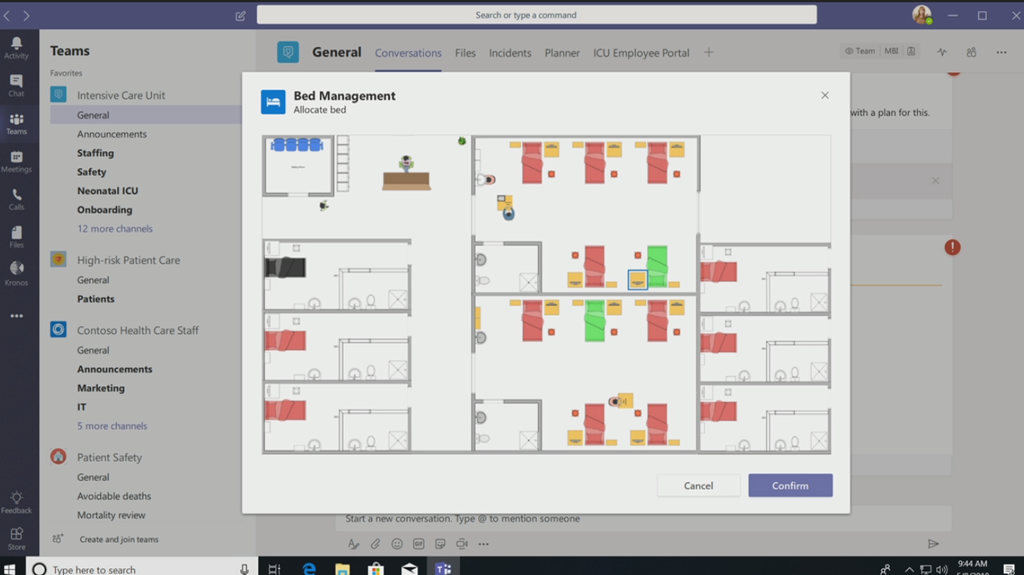
Task: Go back with the left arrow
Action: coord(7,15)
